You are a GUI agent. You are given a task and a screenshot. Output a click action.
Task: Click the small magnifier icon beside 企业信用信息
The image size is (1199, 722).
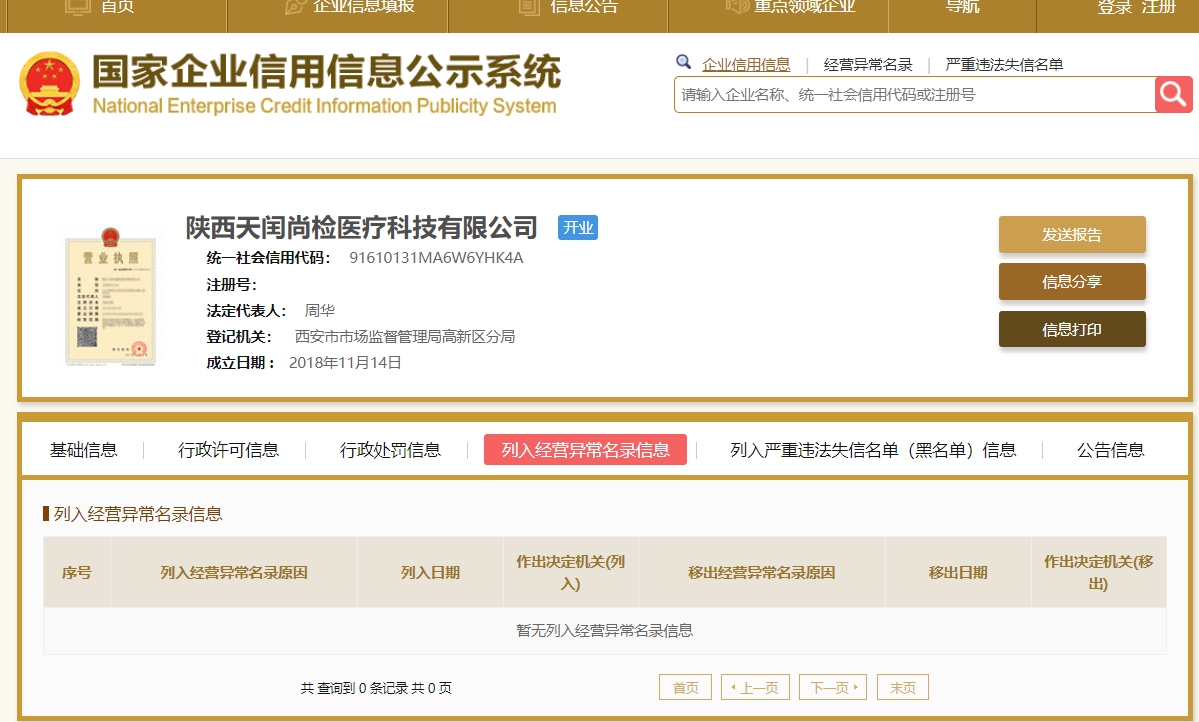(684, 62)
